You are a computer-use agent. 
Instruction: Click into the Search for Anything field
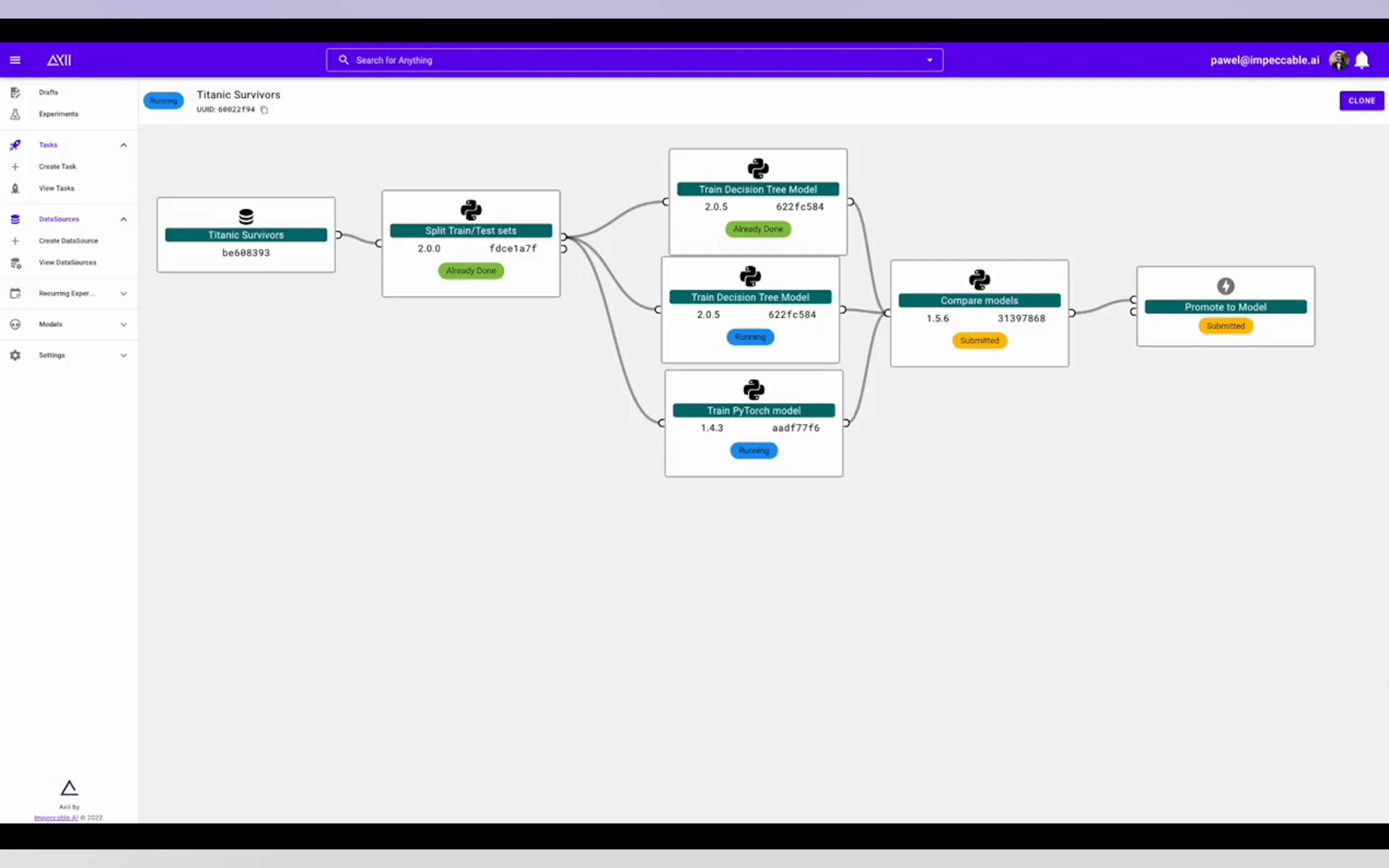[574, 60]
